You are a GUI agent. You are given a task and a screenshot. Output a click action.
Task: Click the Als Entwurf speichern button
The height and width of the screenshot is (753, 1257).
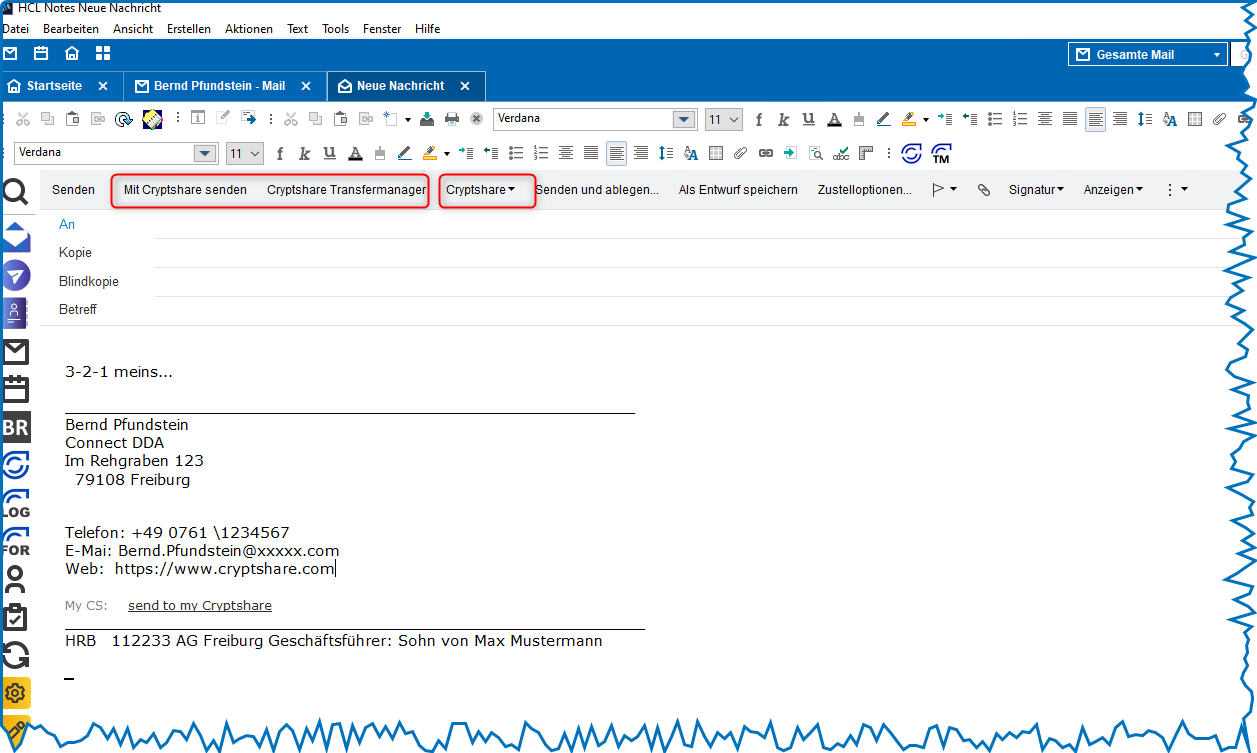(x=737, y=190)
